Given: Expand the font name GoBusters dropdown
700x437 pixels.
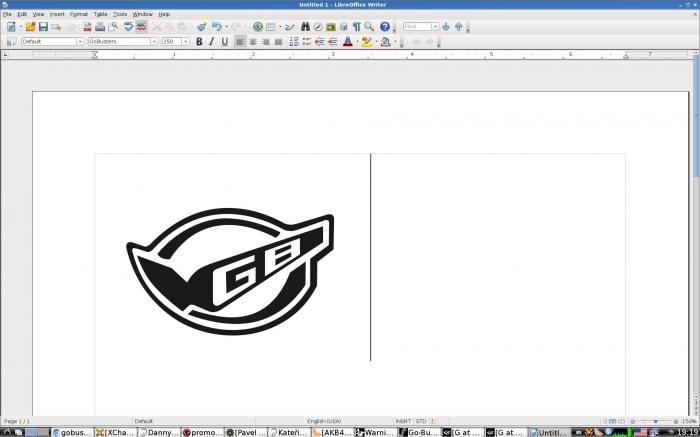Looking at the screenshot, I should [154, 42].
